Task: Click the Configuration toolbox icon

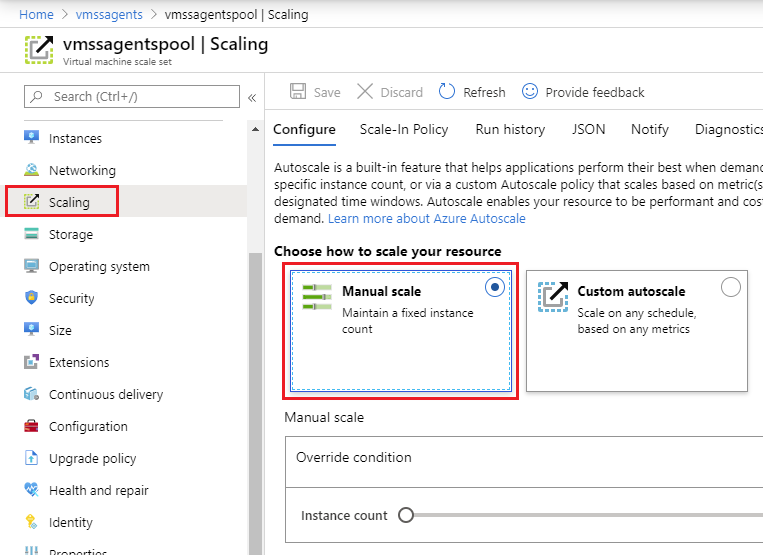Action: (32, 426)
